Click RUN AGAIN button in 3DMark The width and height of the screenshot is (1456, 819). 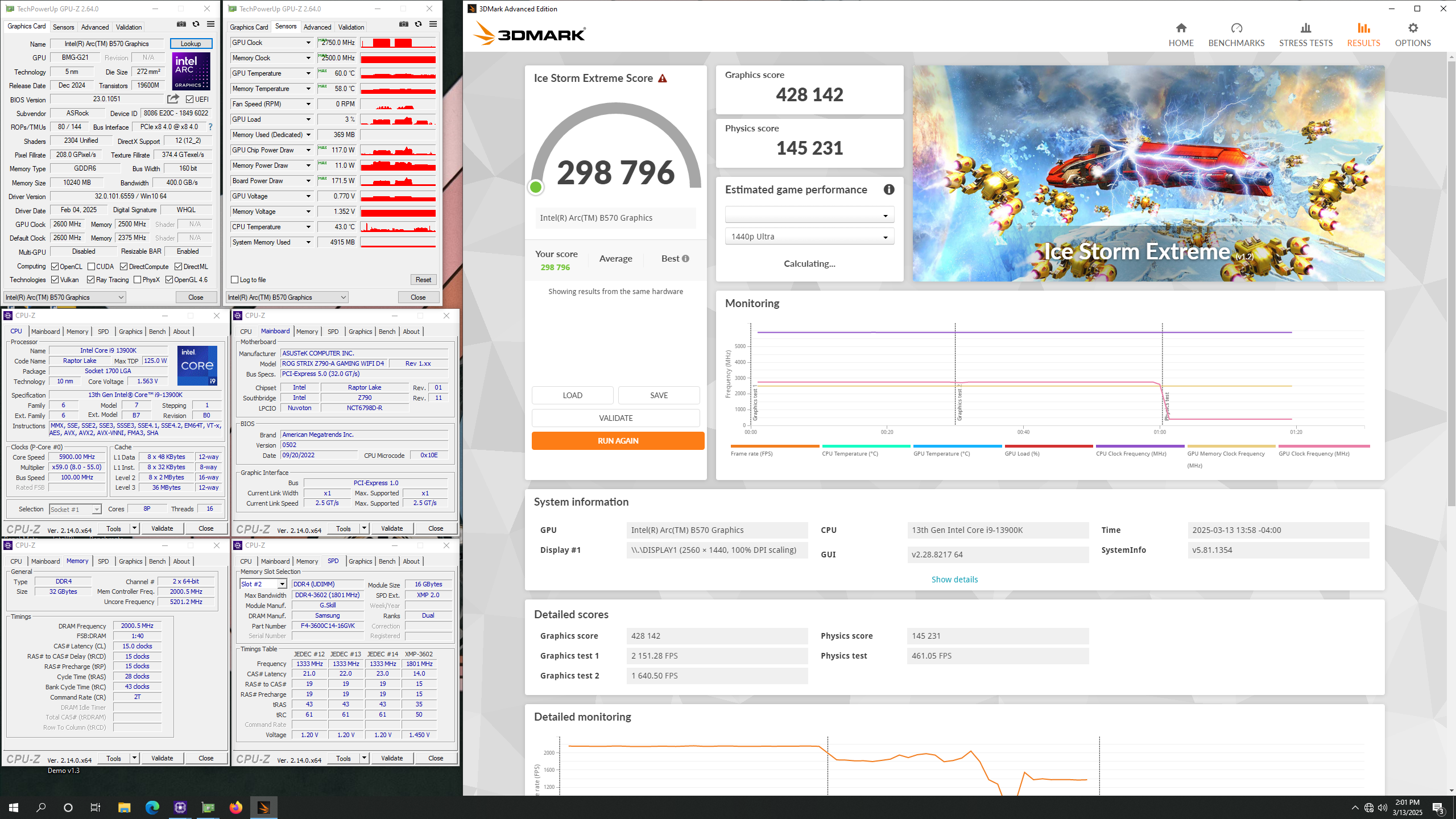(x=618, y=441)
